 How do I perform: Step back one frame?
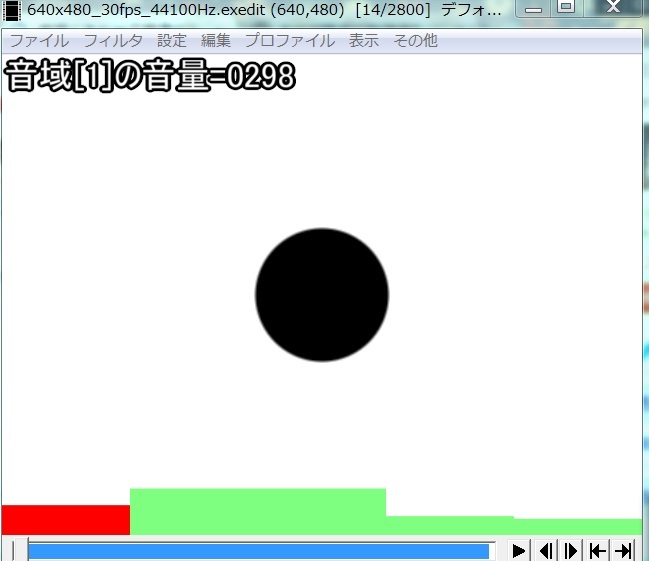tap(546, 550)
